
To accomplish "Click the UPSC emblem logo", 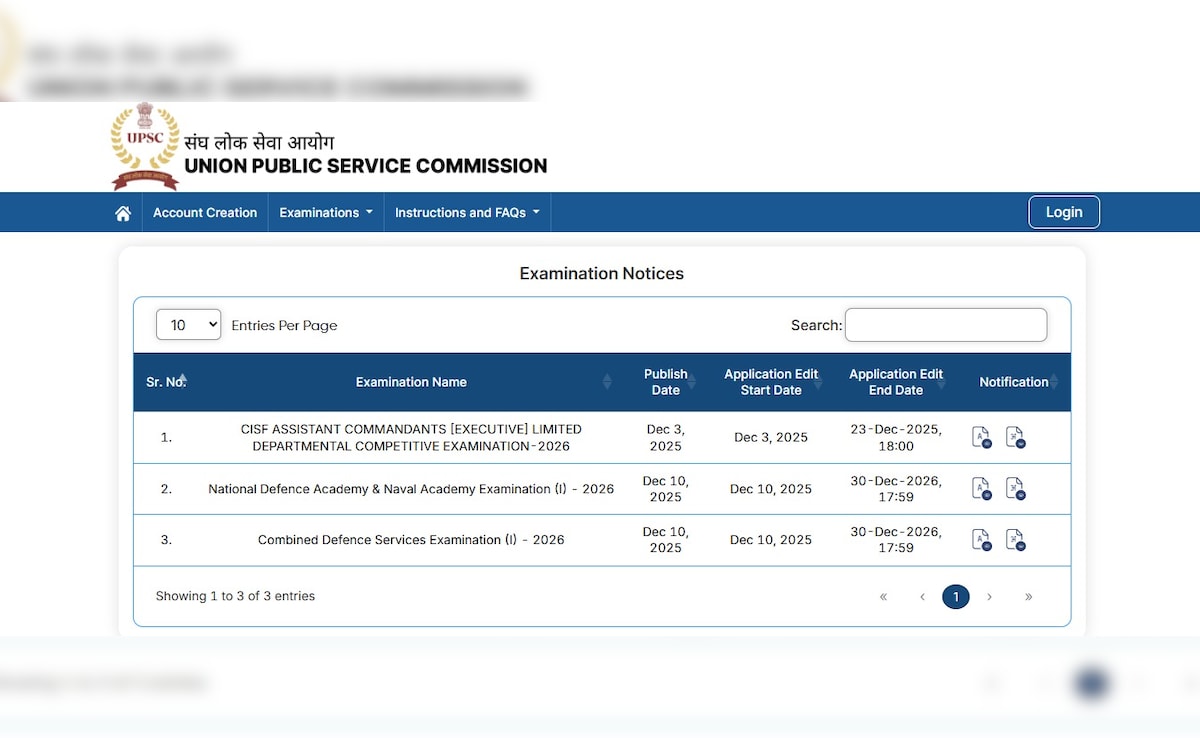I will click(x=145, y=146).
